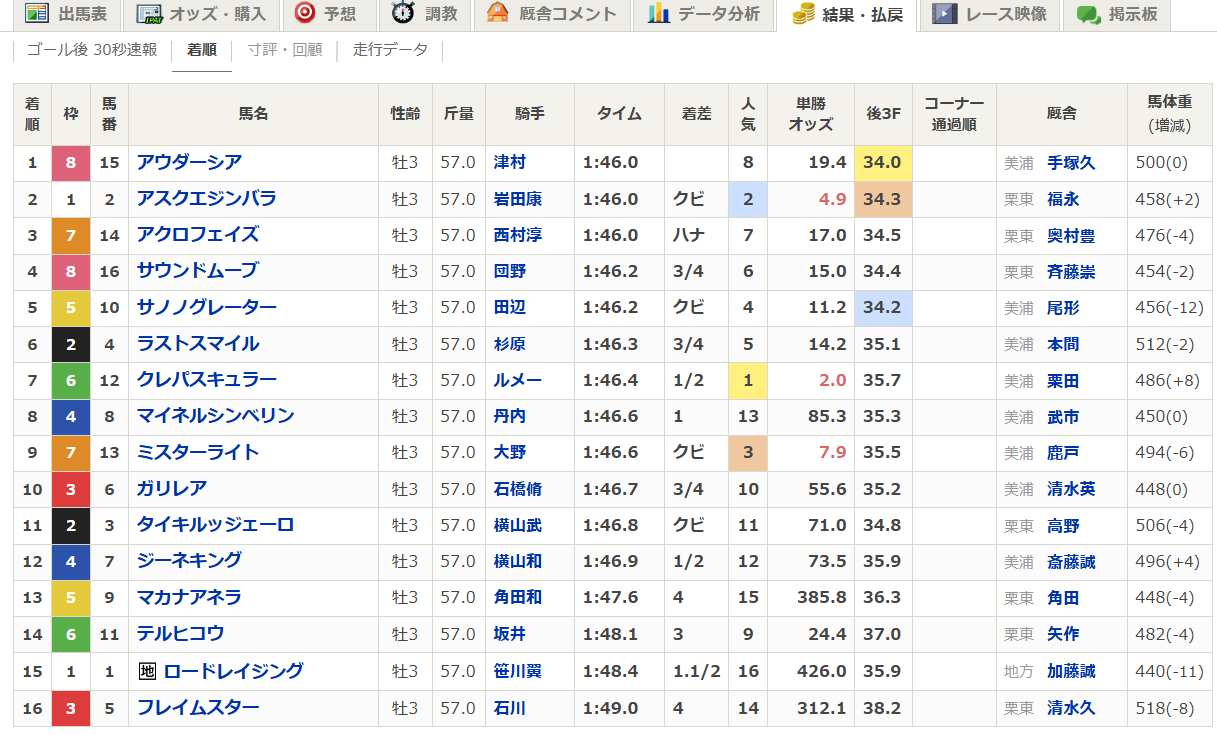Viewport: 1217px width, 735px height.
Task: Open trainer link 手塚久
Action: tap(1070, 163)
